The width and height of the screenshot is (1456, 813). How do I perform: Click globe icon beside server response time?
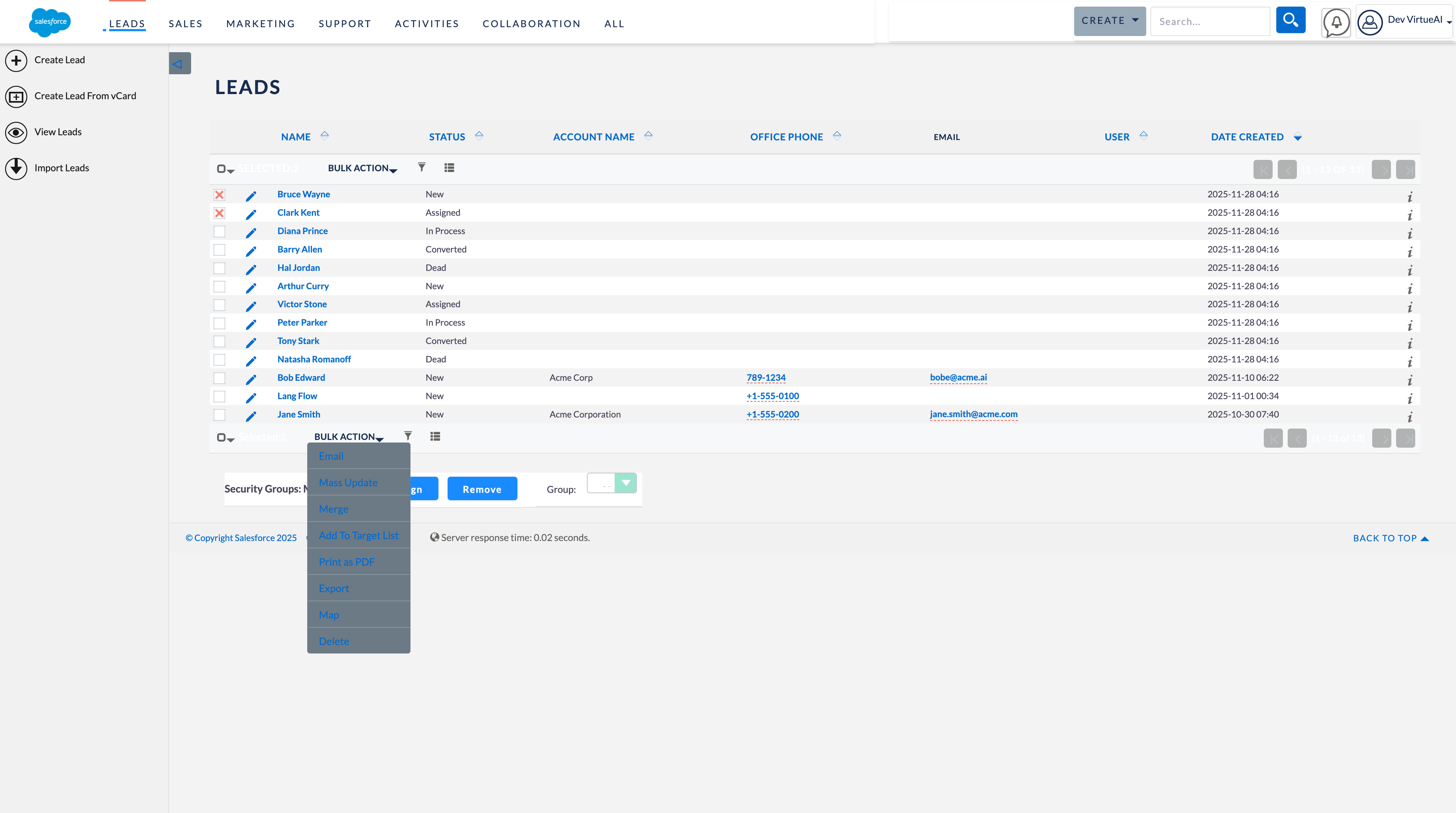click(x=434, y=537)
